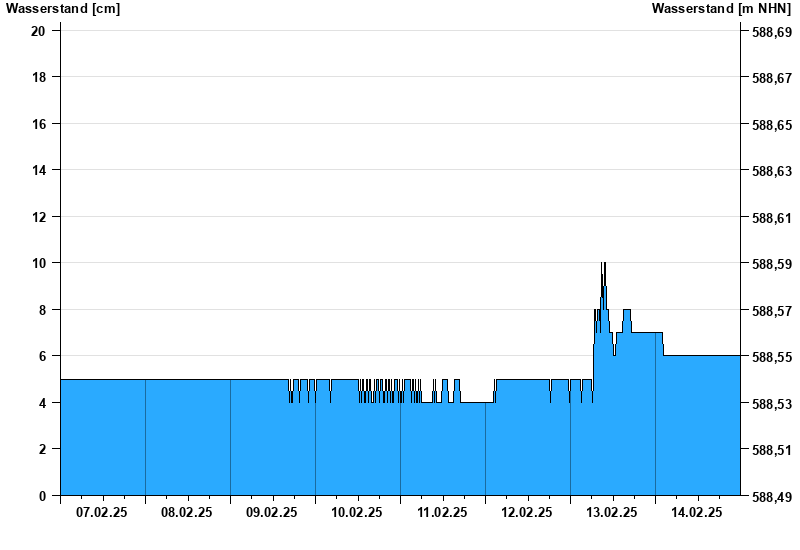Click the 588,59 value on the right axis
The image size is (800, 550).
(771, 264)
